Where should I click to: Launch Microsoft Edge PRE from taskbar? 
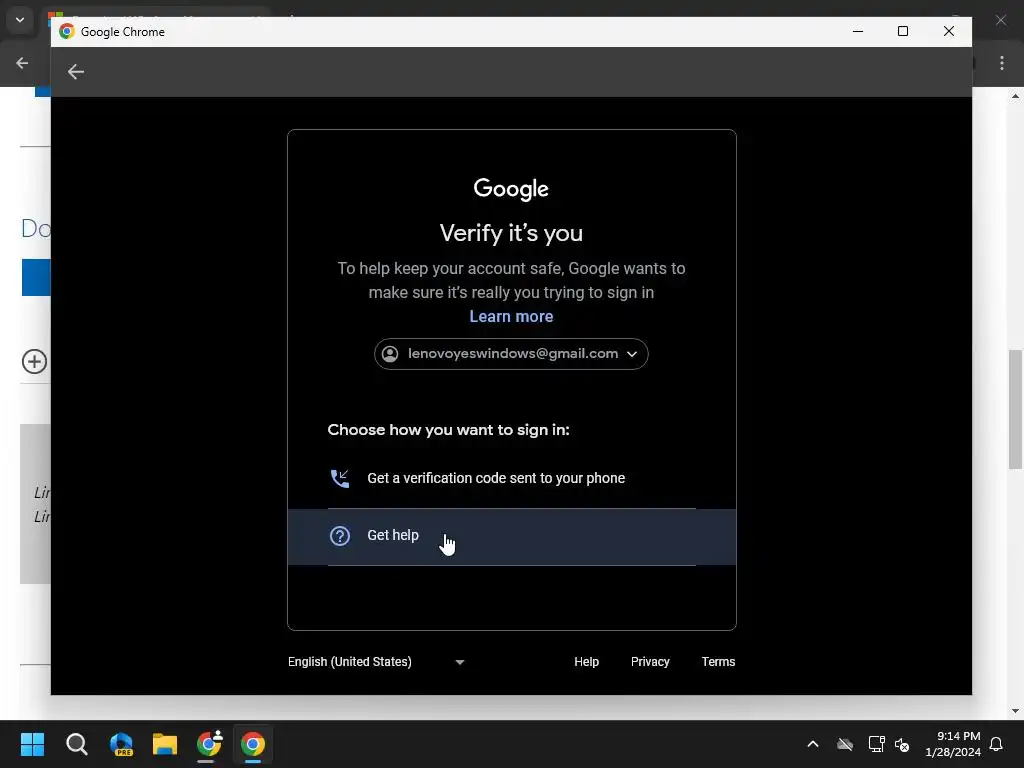point(121,744)
